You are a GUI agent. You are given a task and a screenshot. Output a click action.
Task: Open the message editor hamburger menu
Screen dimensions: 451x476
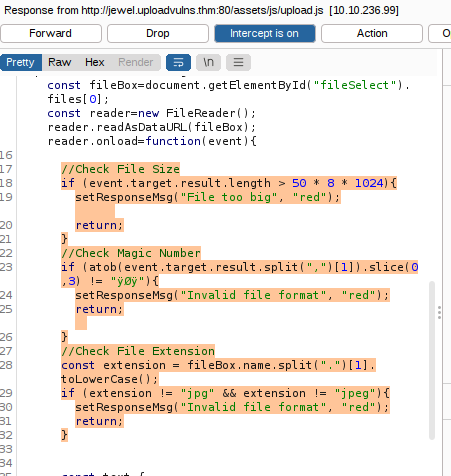[x=238, y=62]
